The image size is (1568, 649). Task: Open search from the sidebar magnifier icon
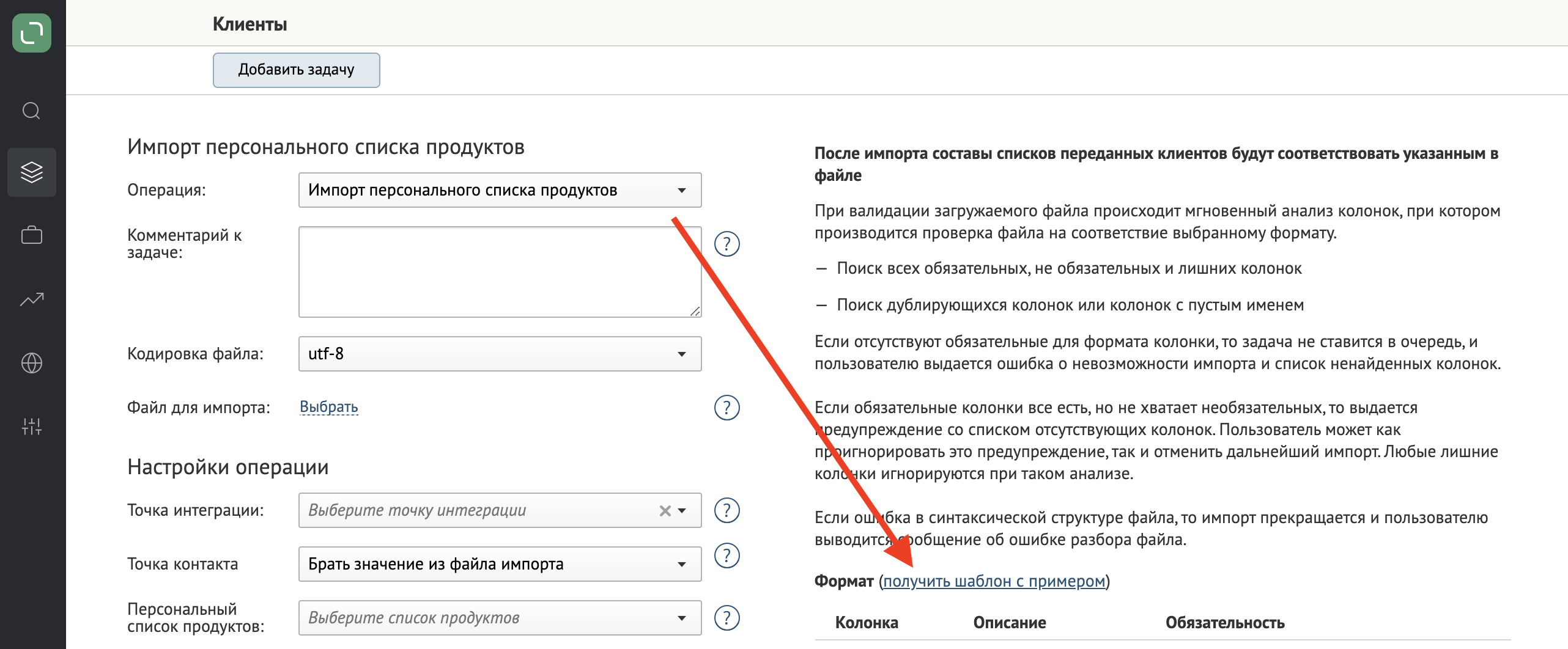point(31,111)
